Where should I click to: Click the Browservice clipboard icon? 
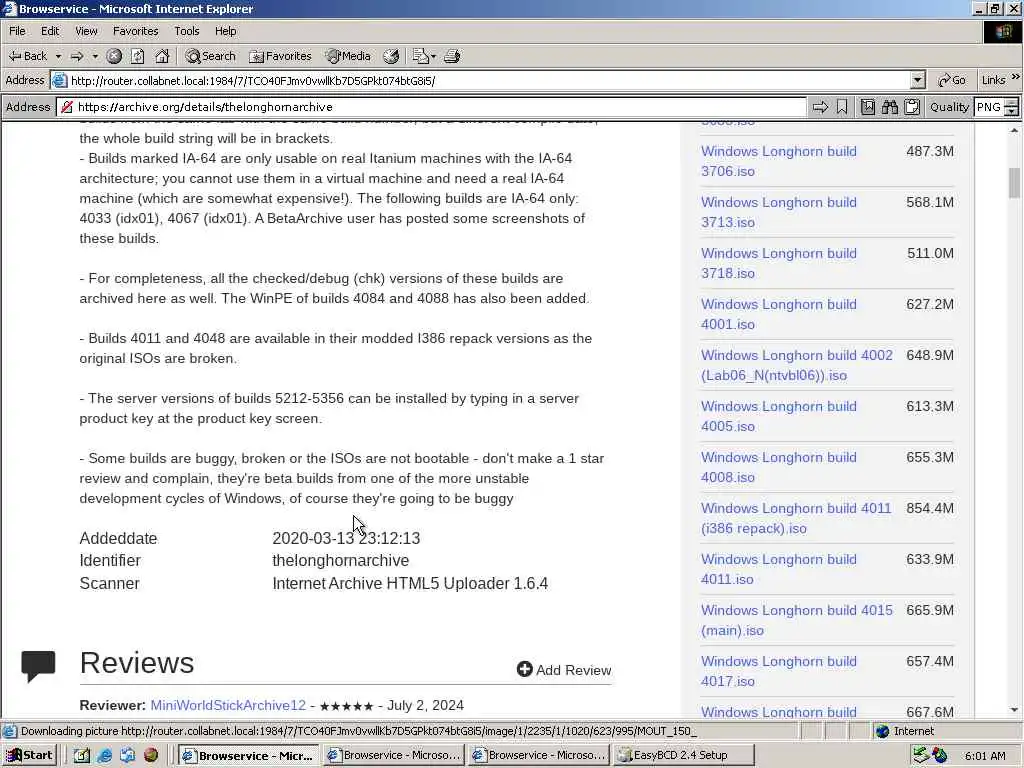[912, 107]
